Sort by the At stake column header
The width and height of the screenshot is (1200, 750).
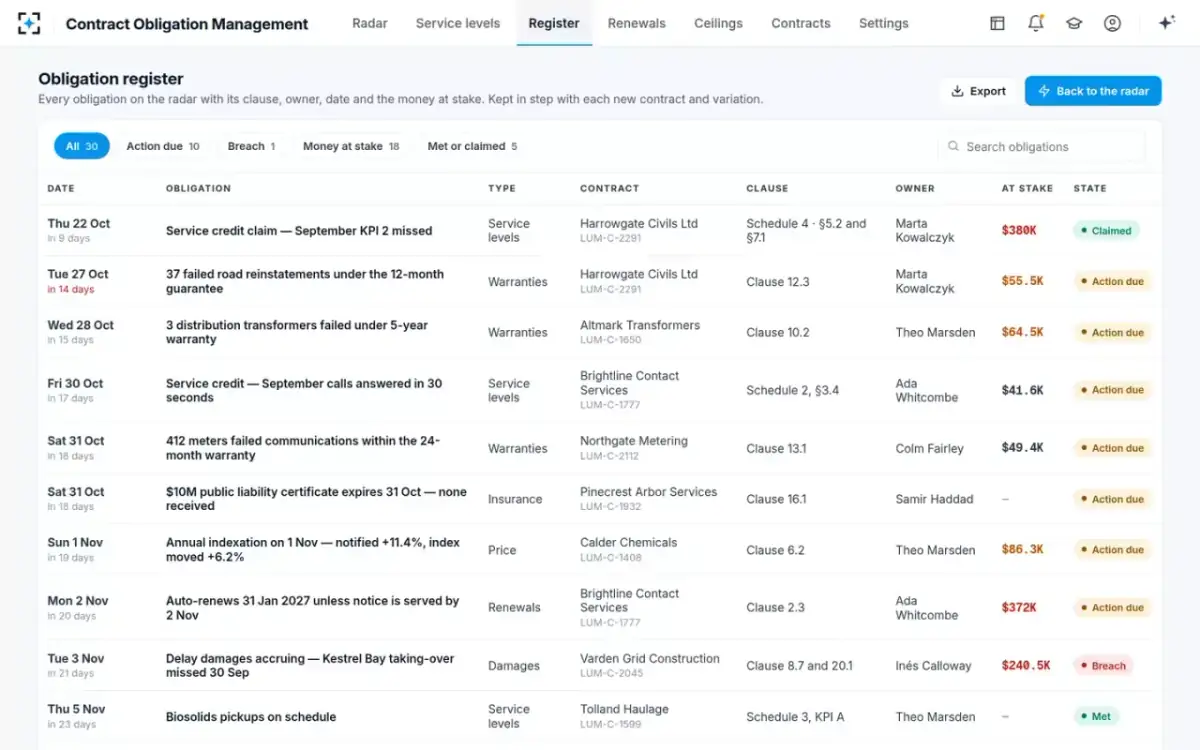(1027, 188)
